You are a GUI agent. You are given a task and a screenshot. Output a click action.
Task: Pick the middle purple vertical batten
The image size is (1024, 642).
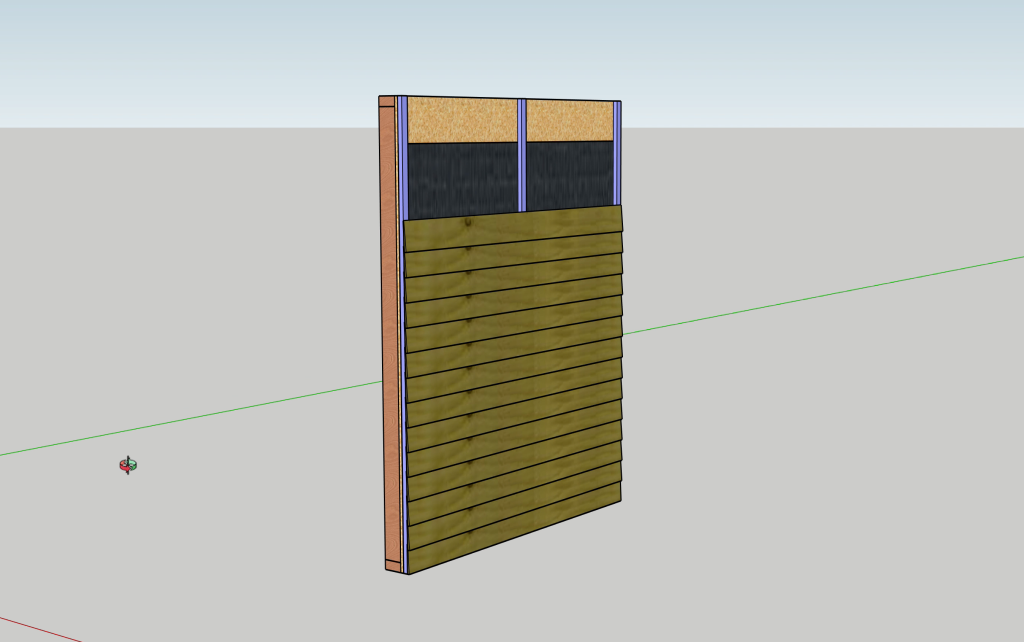click(522, 155)
